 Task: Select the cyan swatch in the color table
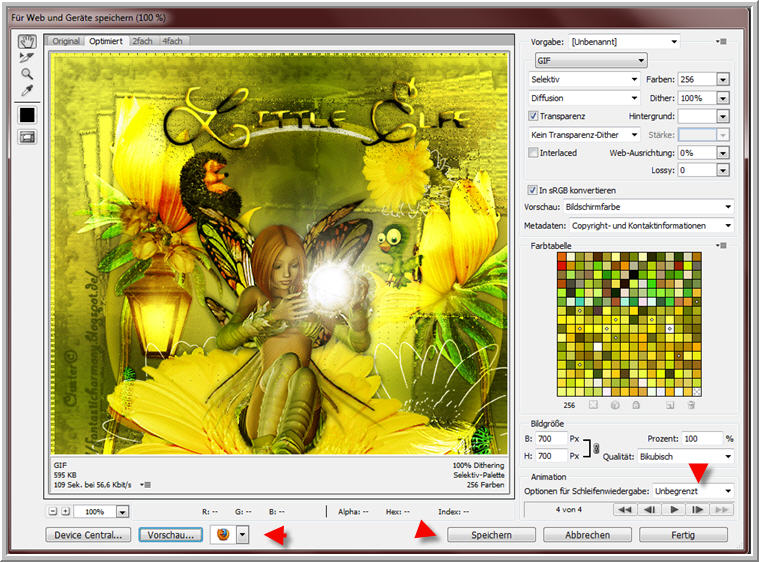click(x=579, y=302)
